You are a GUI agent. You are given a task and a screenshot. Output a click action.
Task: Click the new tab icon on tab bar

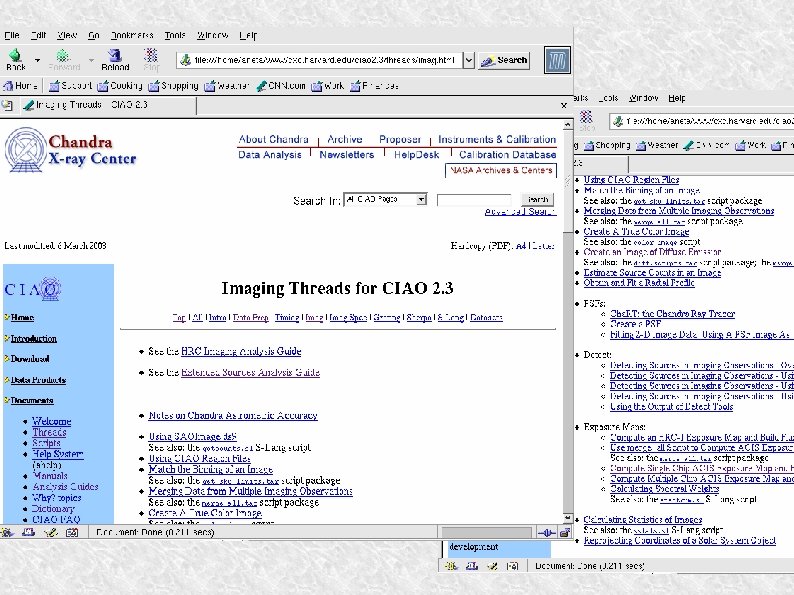pyautogui.click(x=7, y=105)
